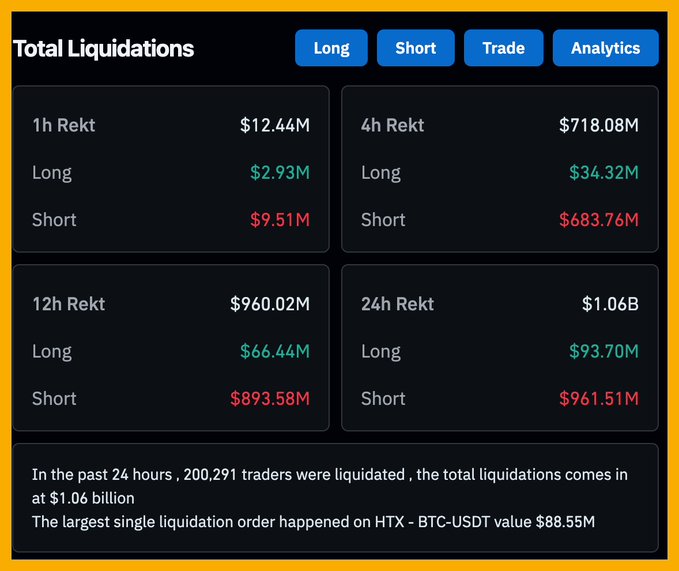The width and height of the screenshot is (679, 571).
Task: Select the 24h Rekt total $1.06B
Action: pos(610,303)
